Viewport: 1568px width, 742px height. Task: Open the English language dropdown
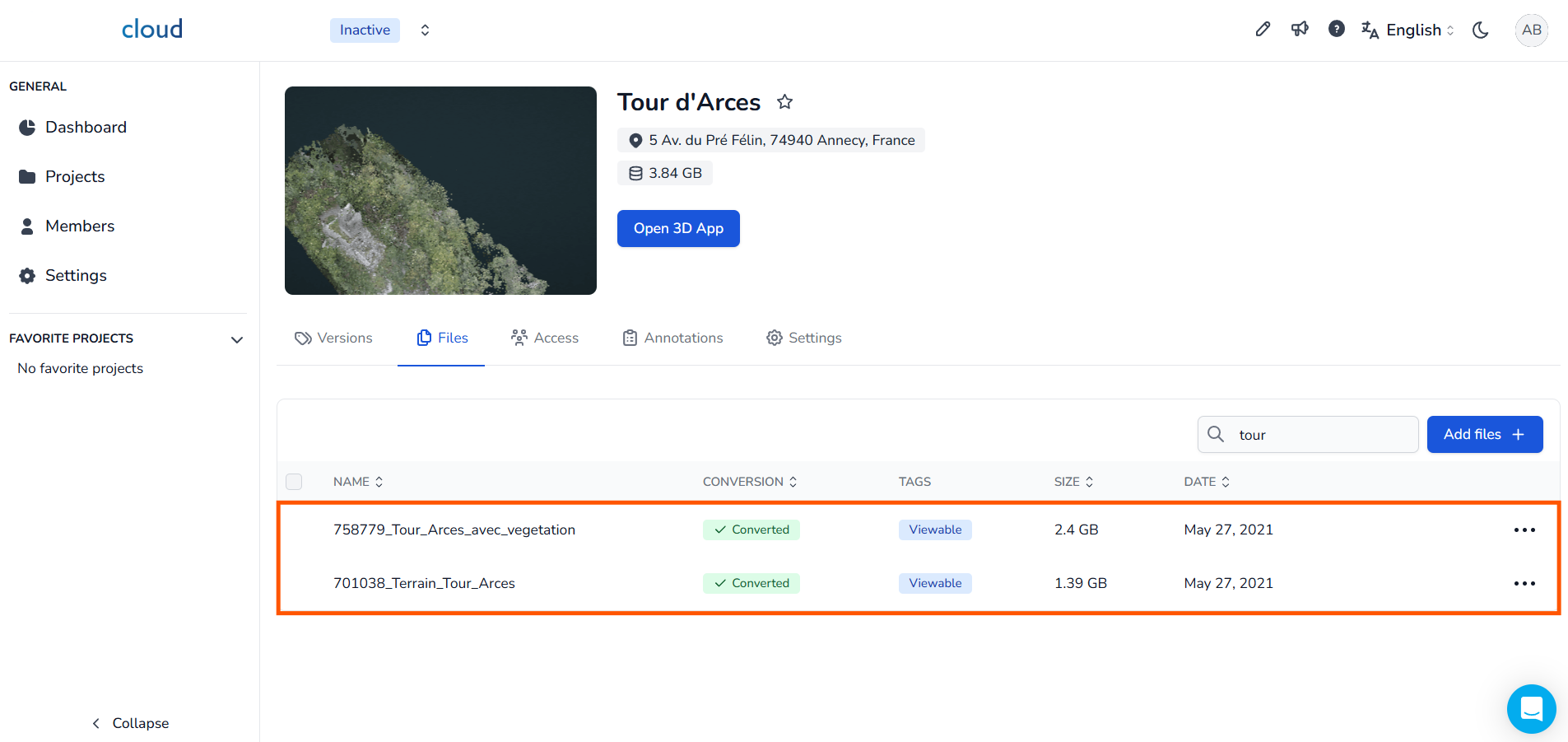[x=1408, y=30]
